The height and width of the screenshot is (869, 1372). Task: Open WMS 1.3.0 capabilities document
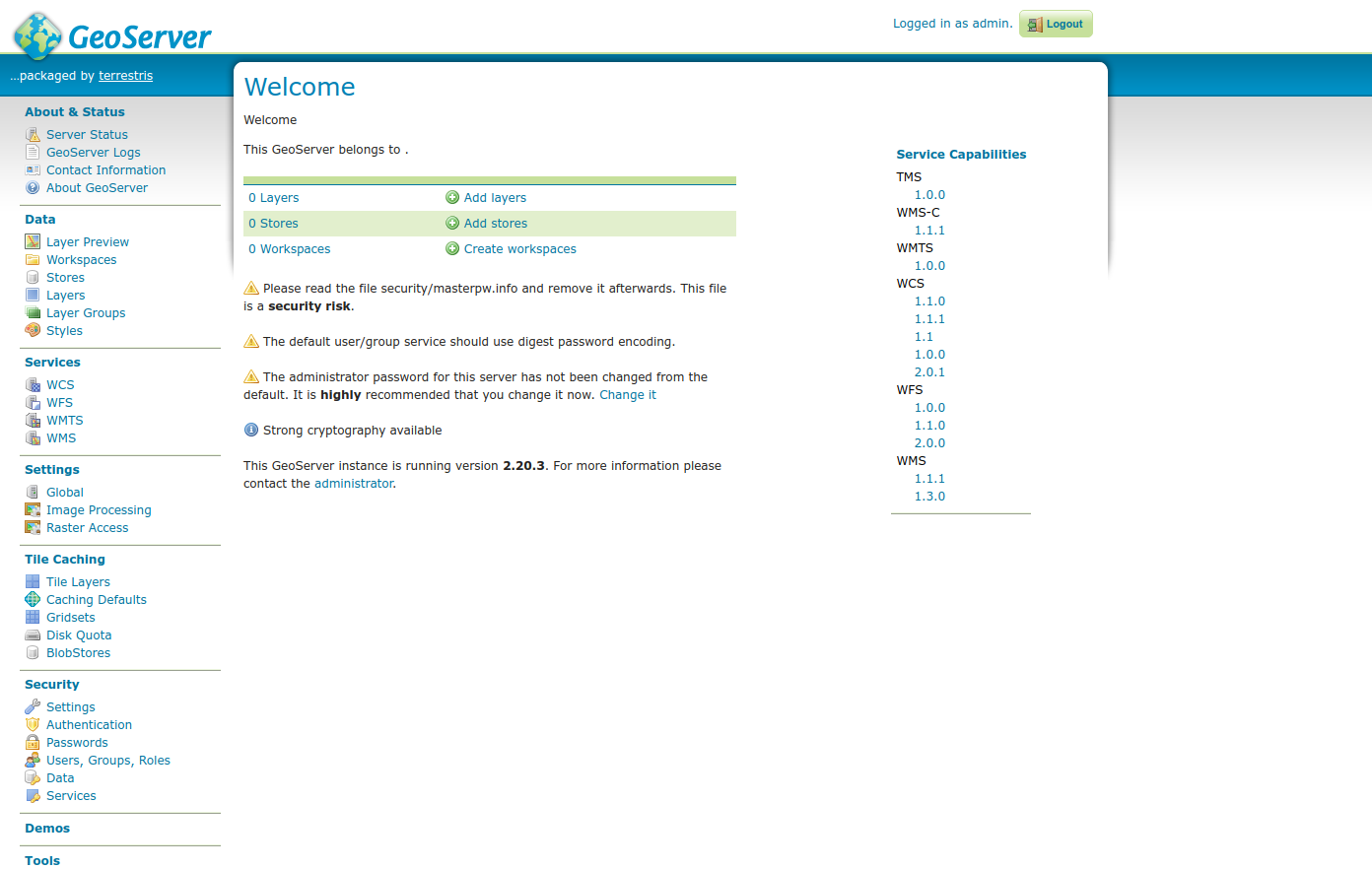point(929,497)
